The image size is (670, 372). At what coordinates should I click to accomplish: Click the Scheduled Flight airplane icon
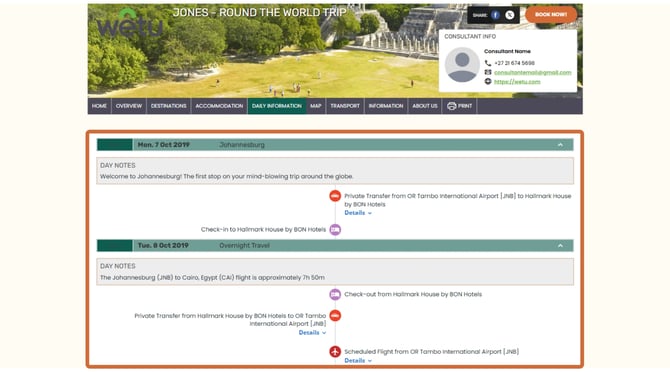coord(335,351)
